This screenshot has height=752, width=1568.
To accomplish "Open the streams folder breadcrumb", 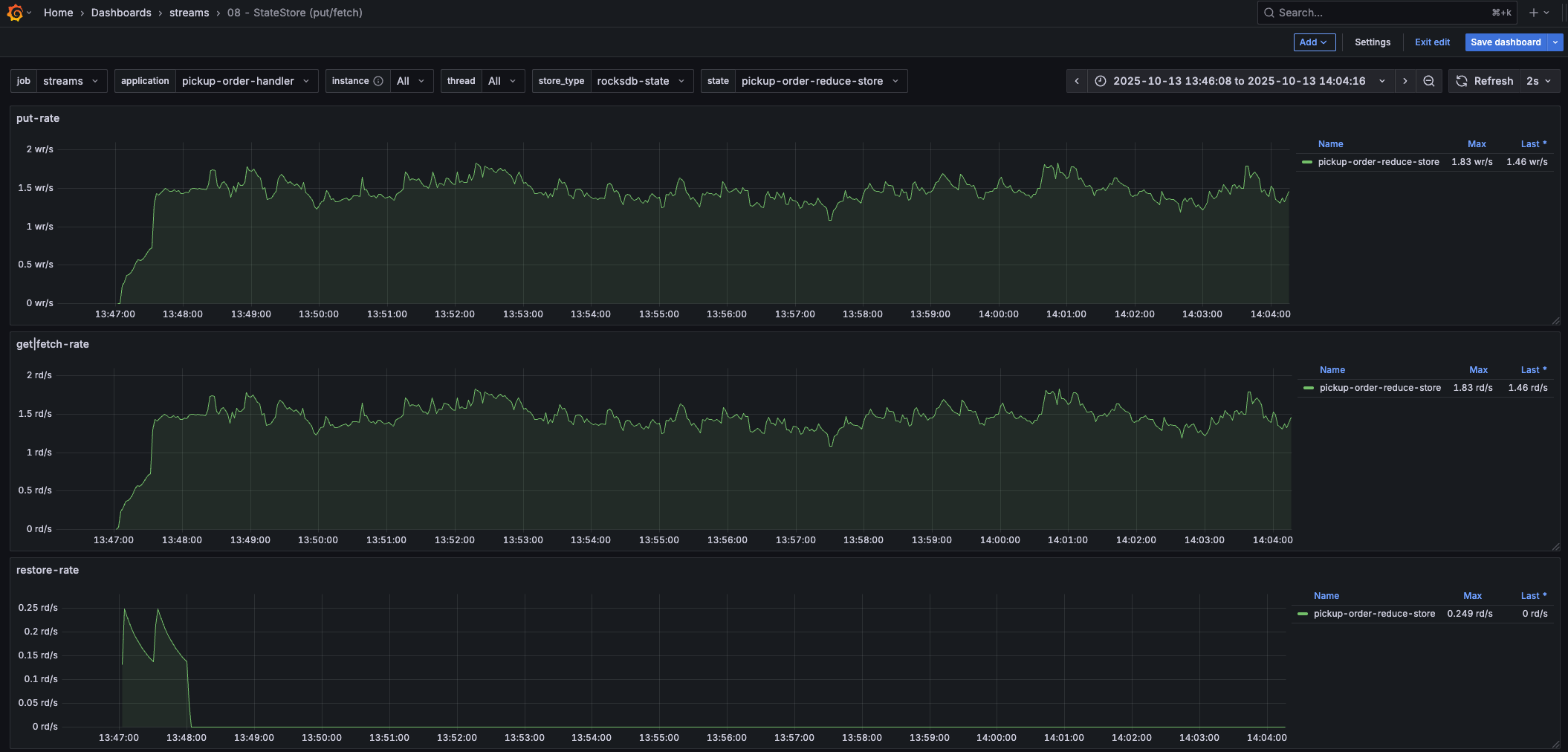I will coord(189,13).
